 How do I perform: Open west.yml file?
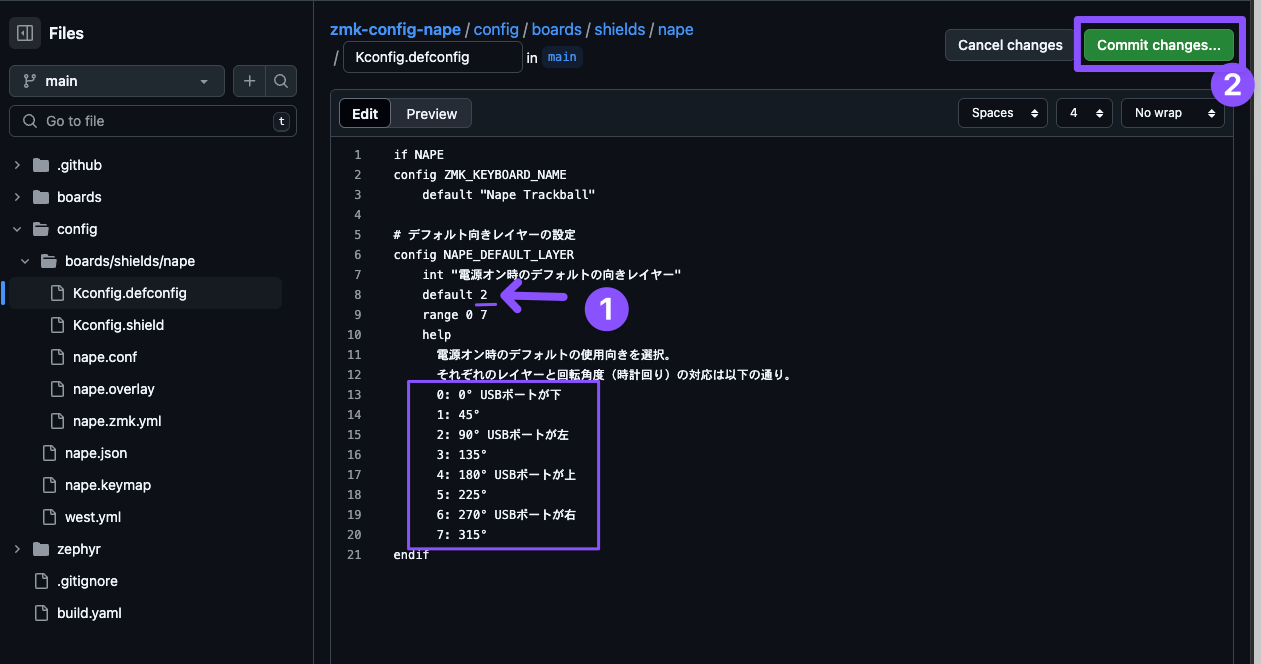coord(93,517)
